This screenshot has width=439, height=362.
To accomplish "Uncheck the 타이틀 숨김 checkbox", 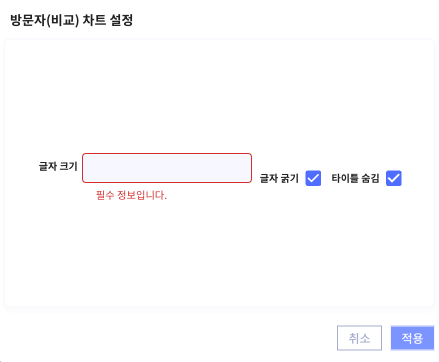I will pos(394,178).
